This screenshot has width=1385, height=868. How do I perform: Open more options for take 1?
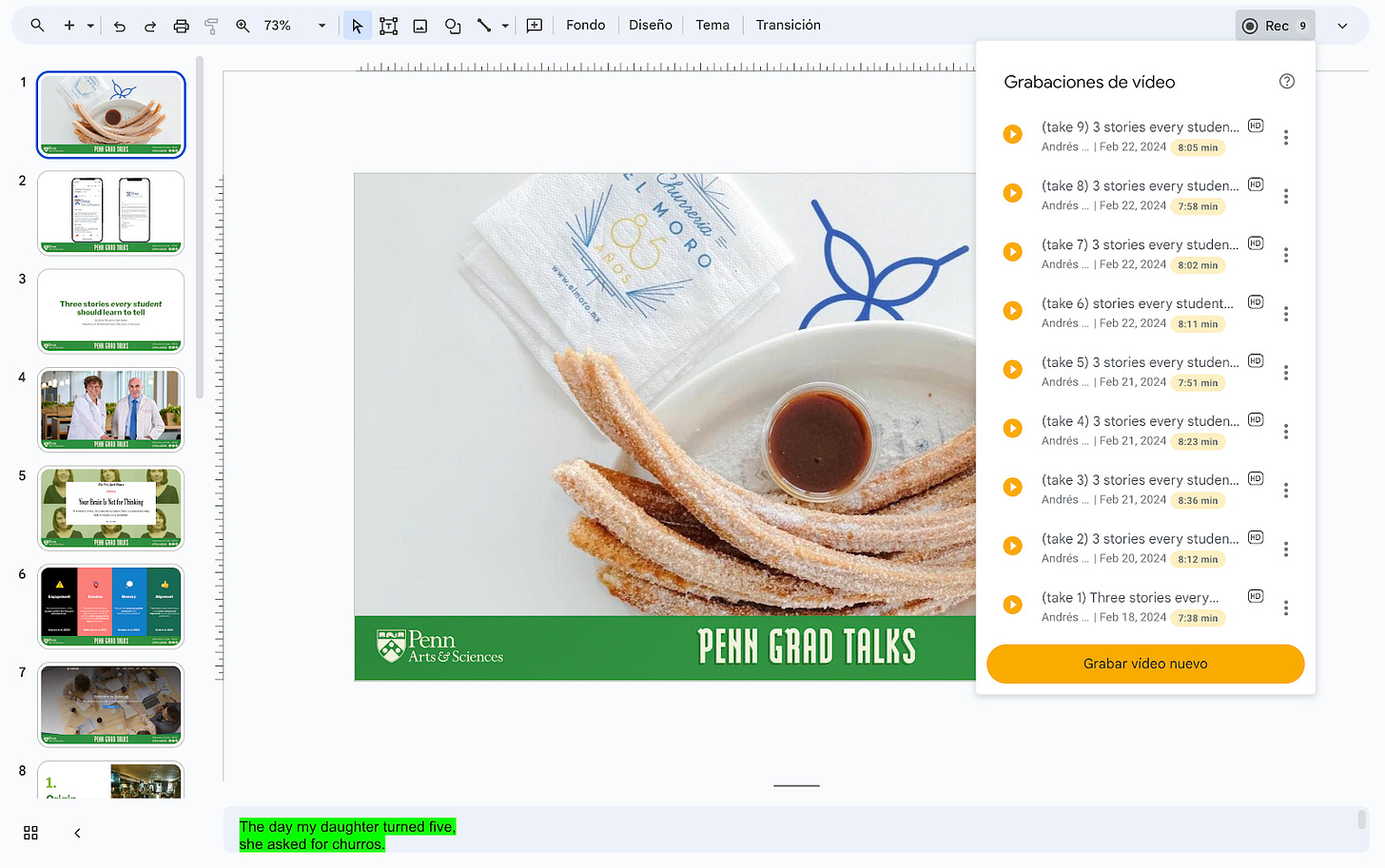(1286, 608)
